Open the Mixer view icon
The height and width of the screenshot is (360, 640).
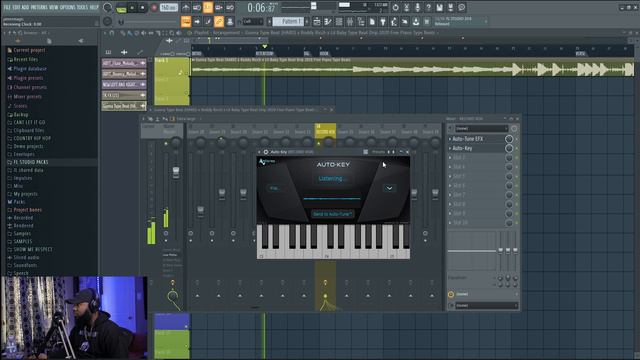pyautogui.click(x=349, y=22)
